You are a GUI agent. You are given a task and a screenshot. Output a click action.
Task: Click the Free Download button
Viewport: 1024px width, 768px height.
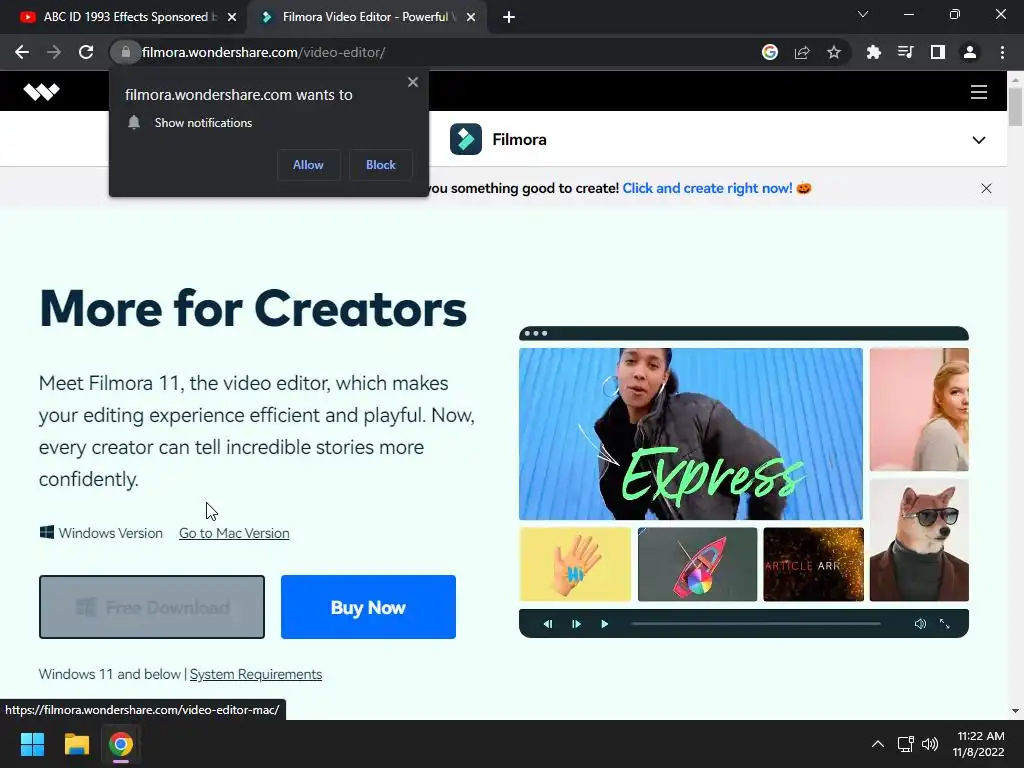pyautogui.click(x=152, y=607)
